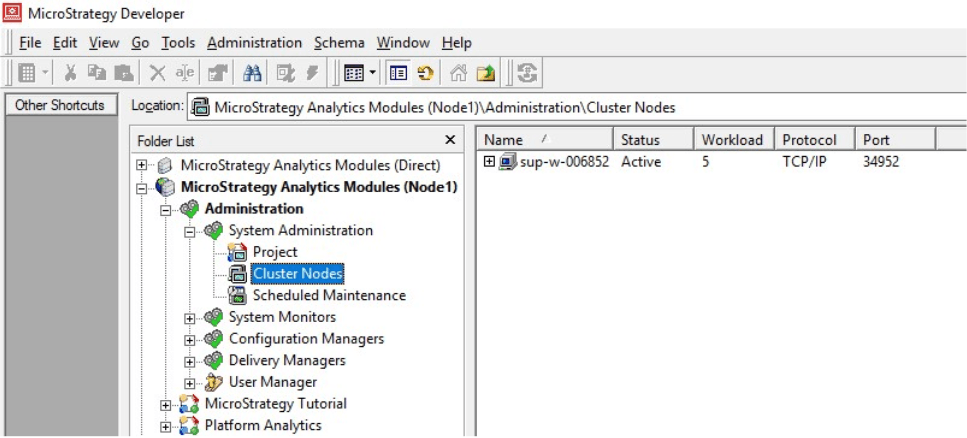Select the Cluster Nodes tree item
The image size is (967, 438).
click(x=298, y=273)
